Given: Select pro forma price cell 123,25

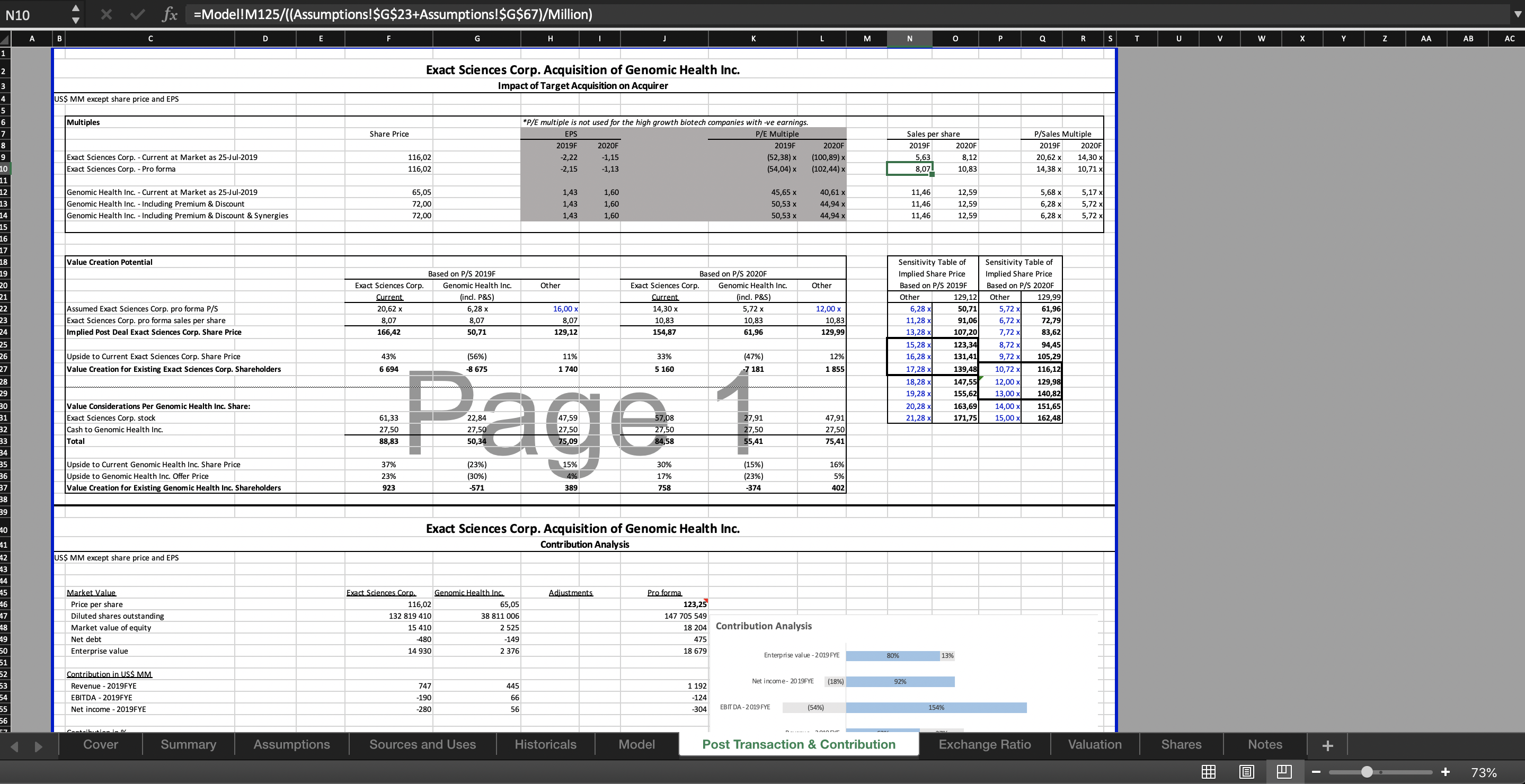Looking at the screenshot, I should (664, 604).
